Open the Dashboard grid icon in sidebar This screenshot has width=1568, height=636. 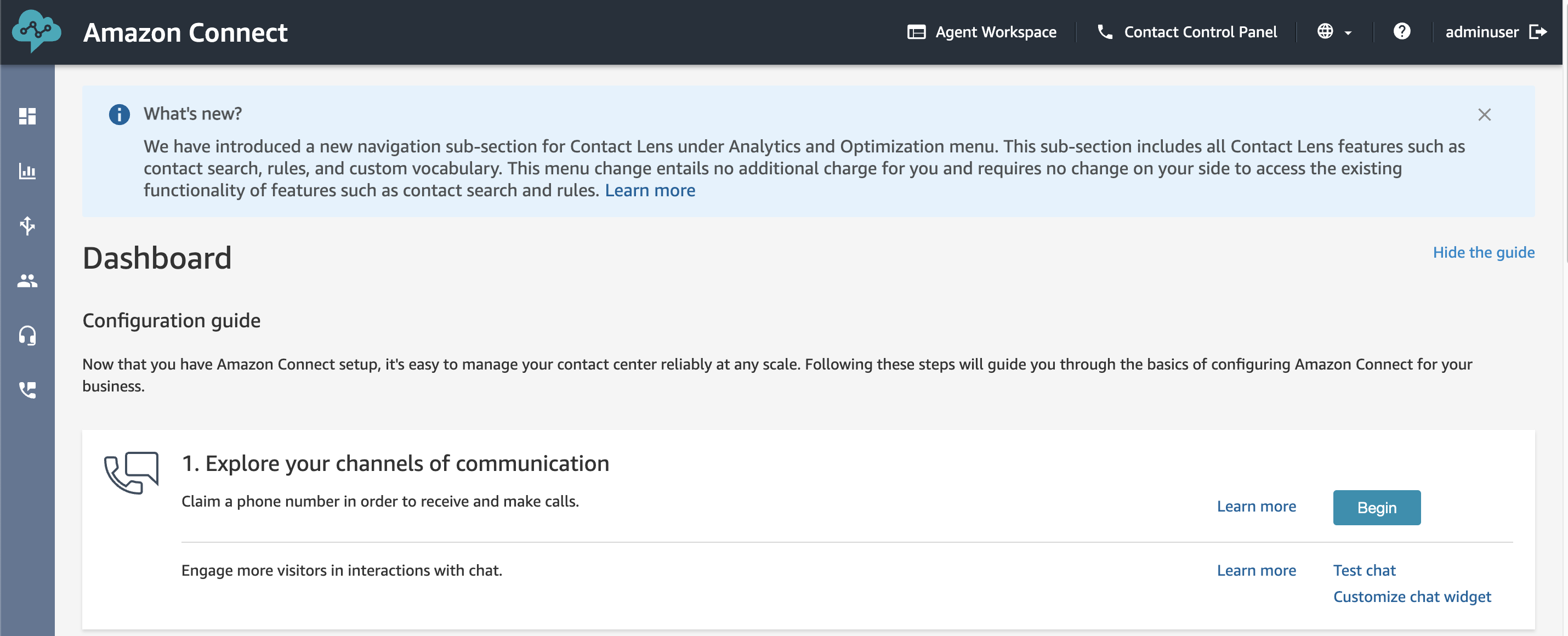[27, 116]
